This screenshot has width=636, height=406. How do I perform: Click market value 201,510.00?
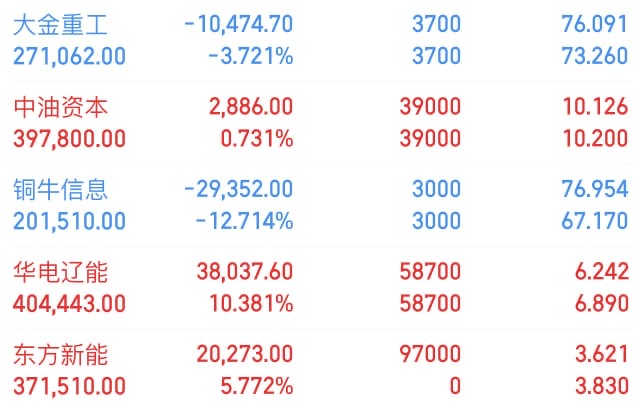click(x=70, y=221)
